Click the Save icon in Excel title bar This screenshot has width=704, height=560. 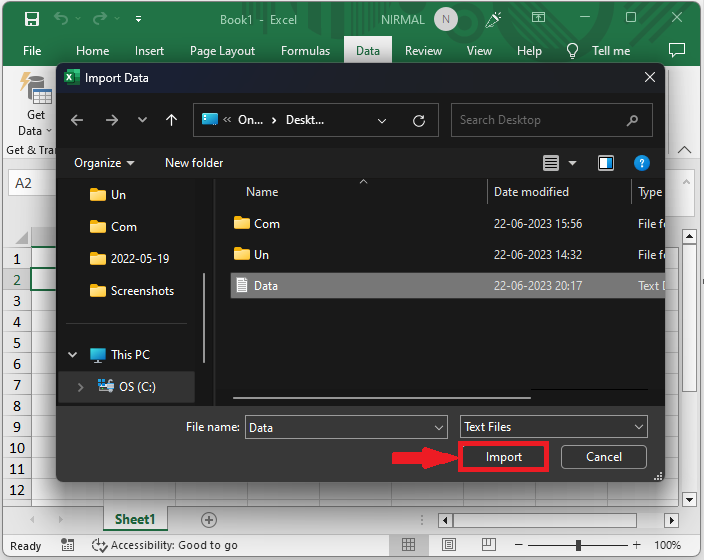point(31,19)
